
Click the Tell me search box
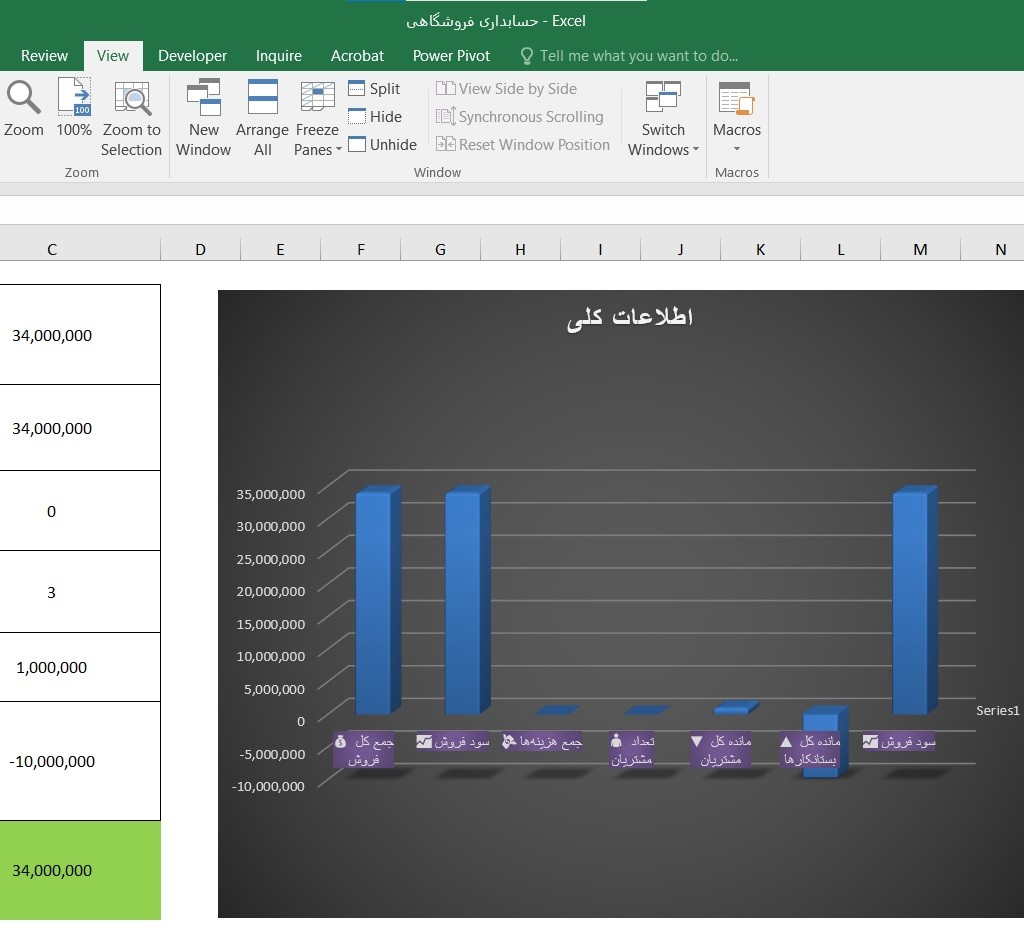coord(638,56)
